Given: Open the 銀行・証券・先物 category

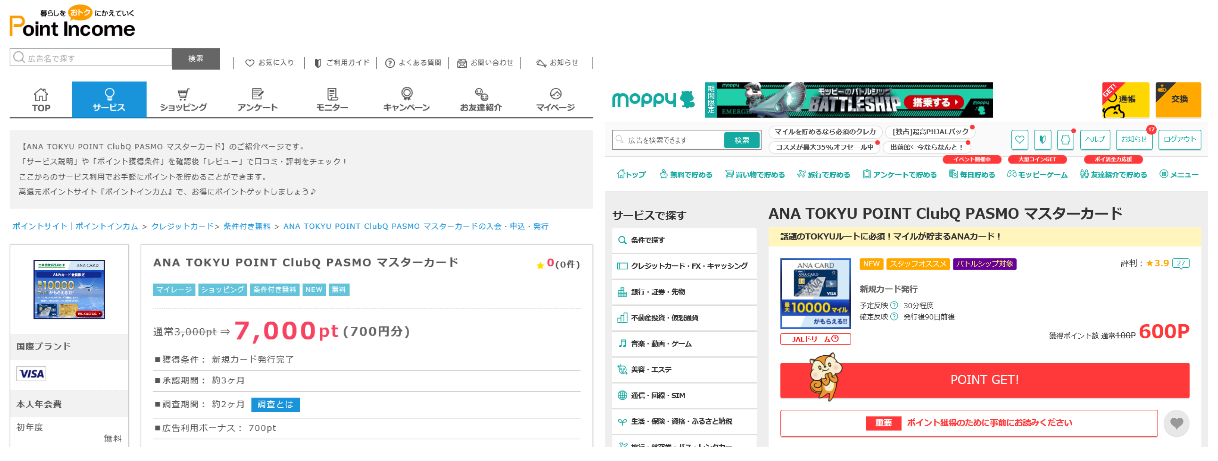Looking at the screenshot, I should 685,292.
